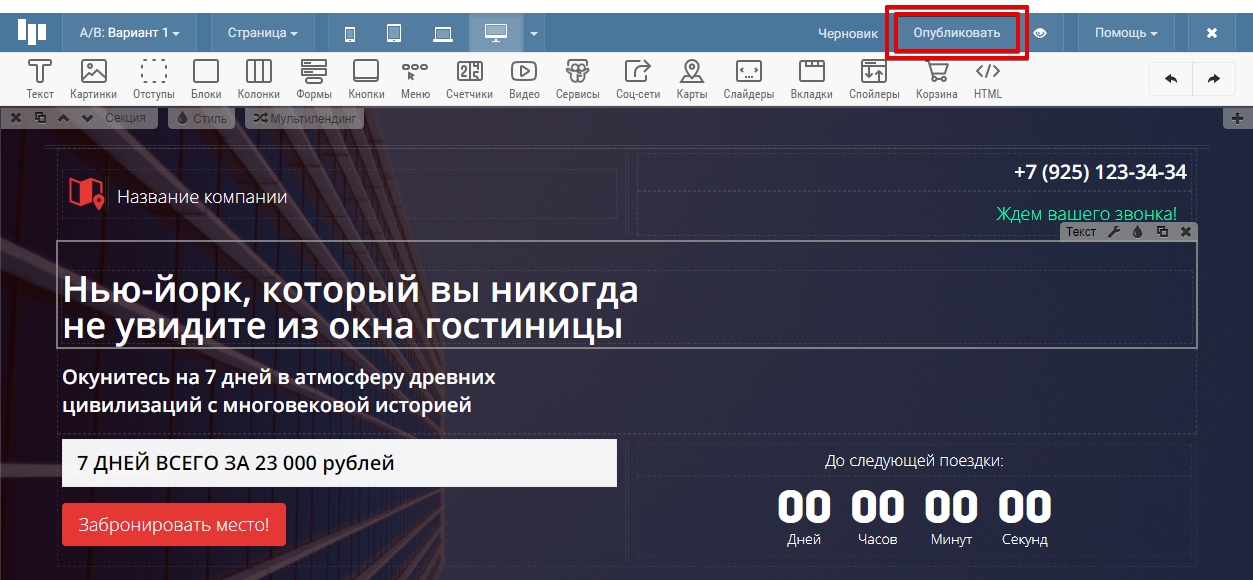Click the Счетчики counter tool
This screenshot has height=580, width=1253.
point(469,79)
